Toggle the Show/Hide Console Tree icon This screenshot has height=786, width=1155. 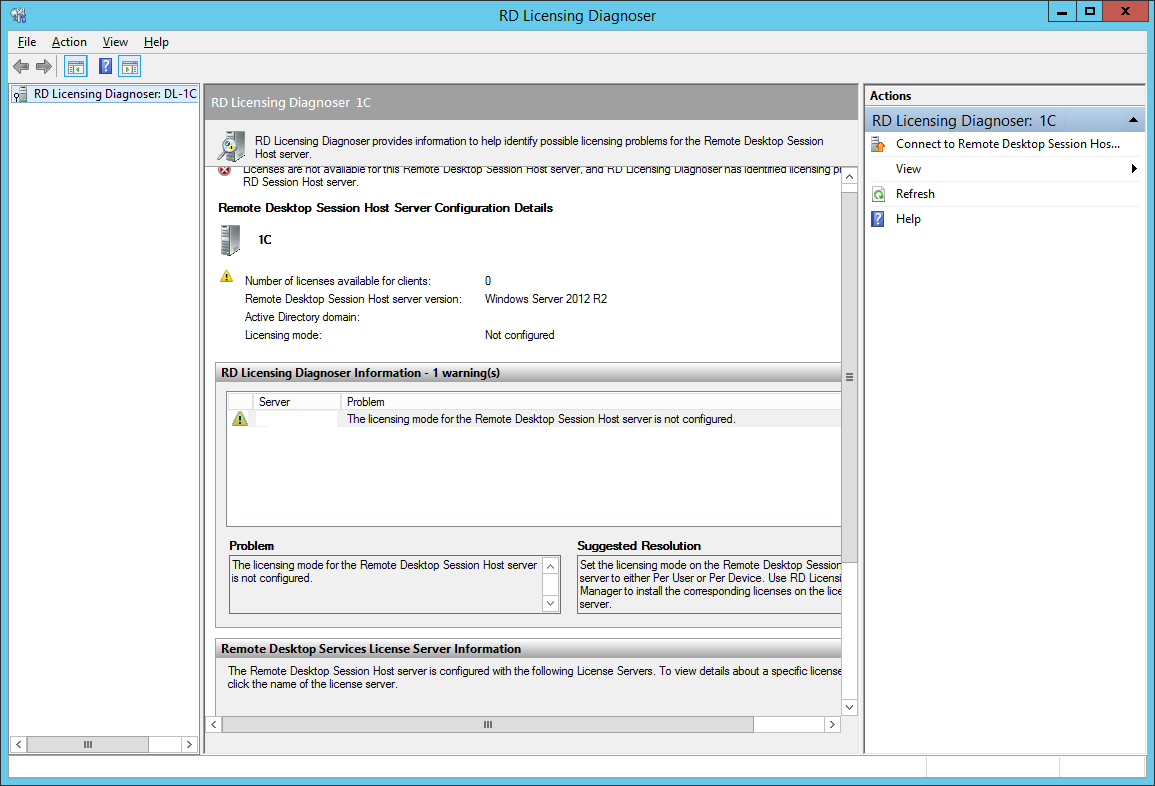tap(76, 67)
